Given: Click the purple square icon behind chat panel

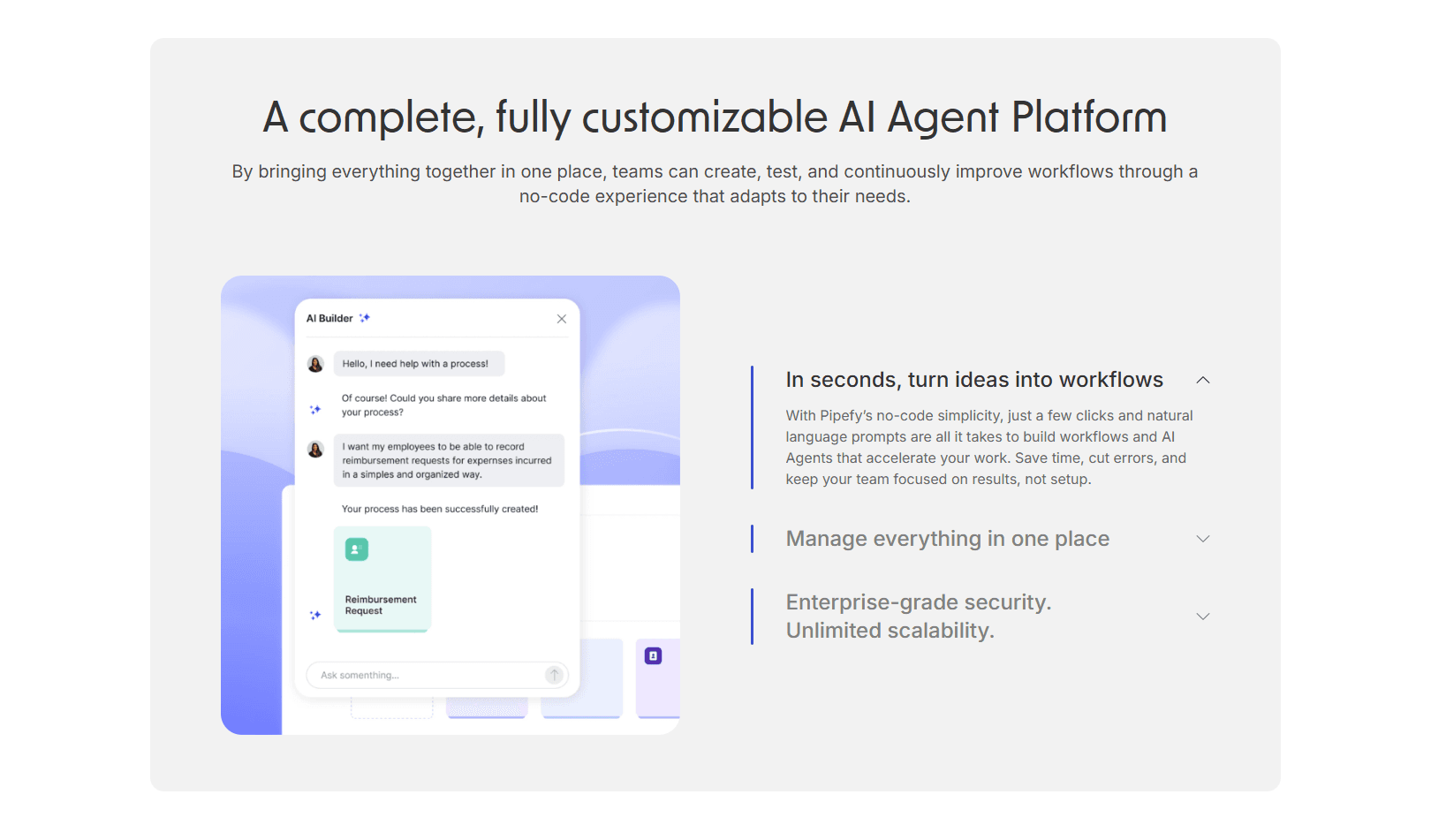Looking at the screenshot, I should click(654, 655).
